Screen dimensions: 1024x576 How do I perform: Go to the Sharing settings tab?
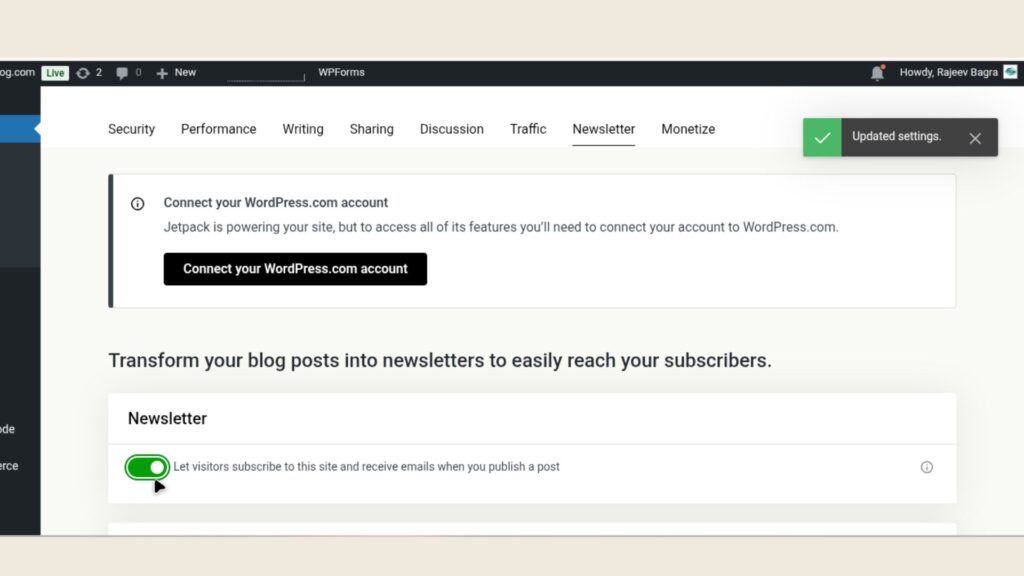371,129
